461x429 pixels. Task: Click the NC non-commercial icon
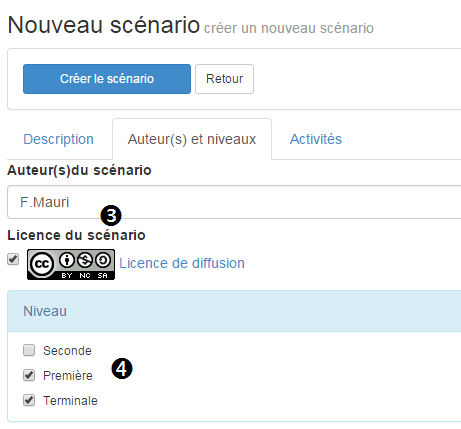(x=85, y=260)
